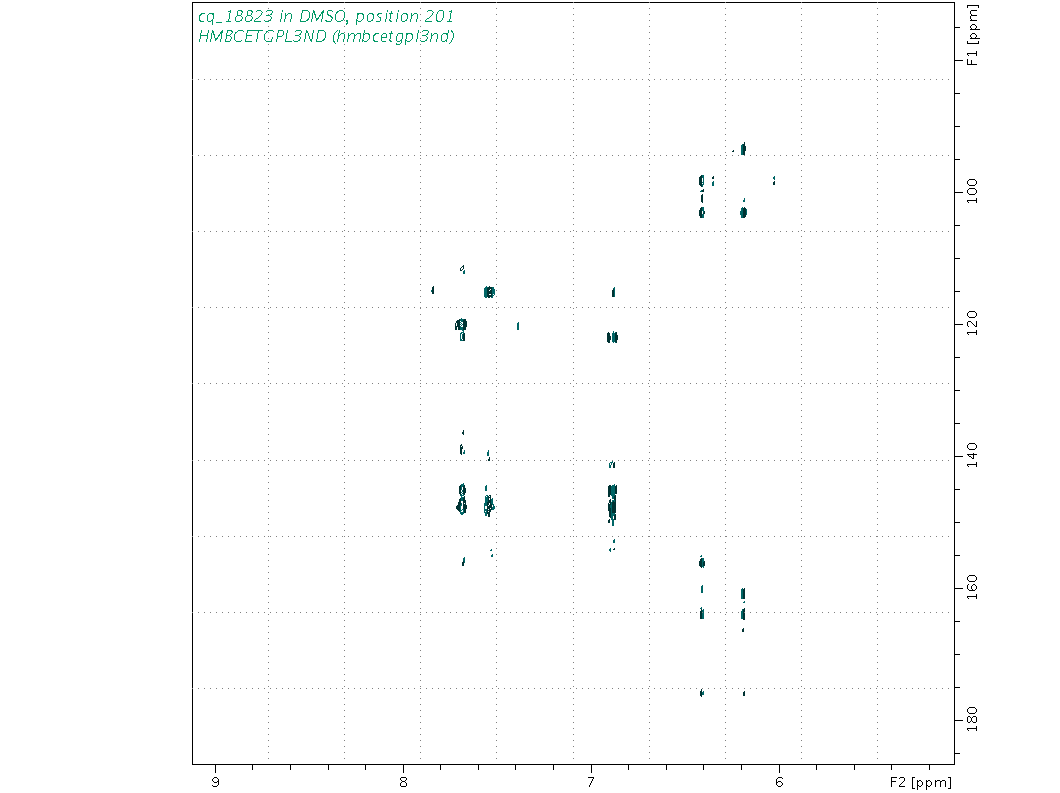The image size is (1060, 793).
Task: Pick the cross peak near 7.85 ppm, 115 ppm
Action: 433,290
